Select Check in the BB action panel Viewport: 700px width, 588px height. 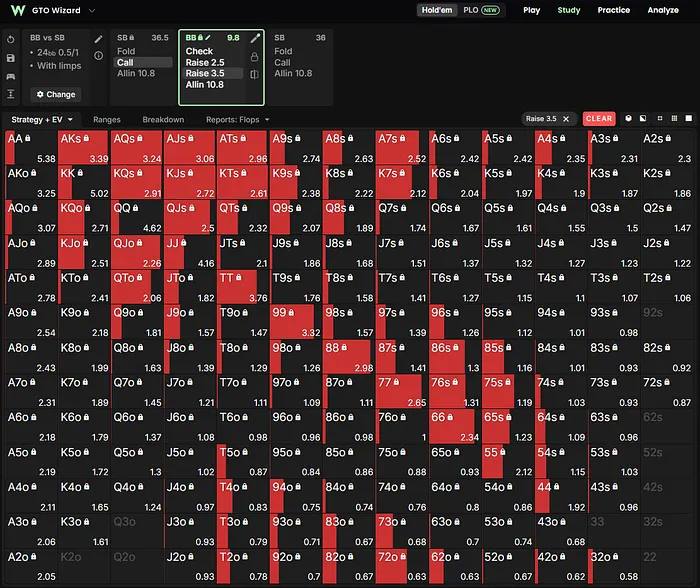point(199,51)
